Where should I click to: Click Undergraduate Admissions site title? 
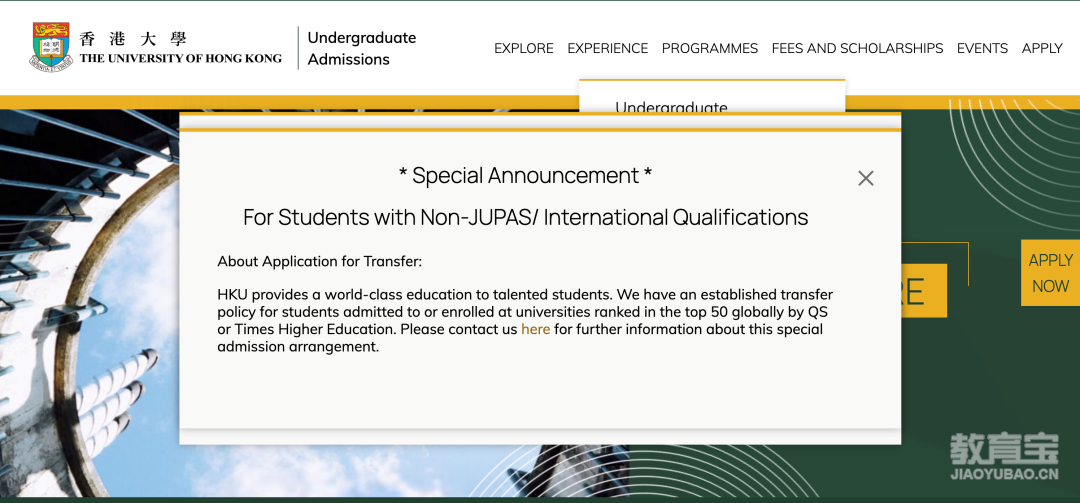362,48
